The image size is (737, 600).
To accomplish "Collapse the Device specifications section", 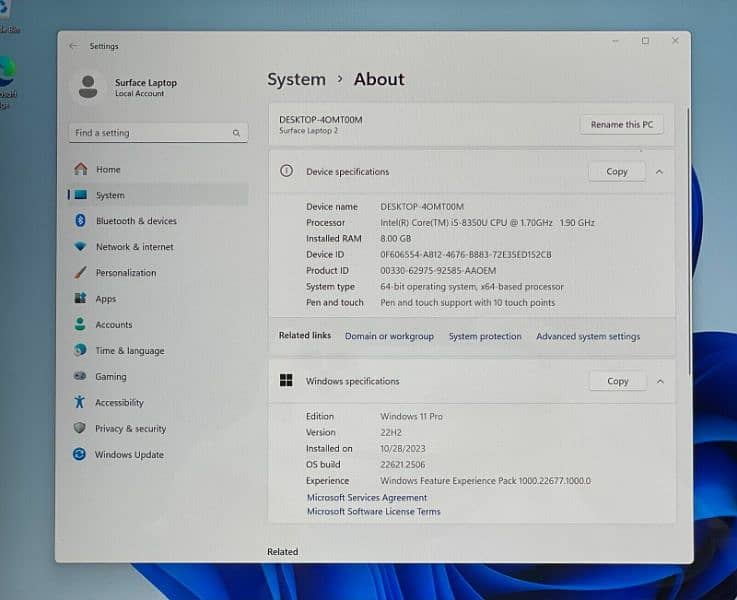I will (x=659, y=172).
